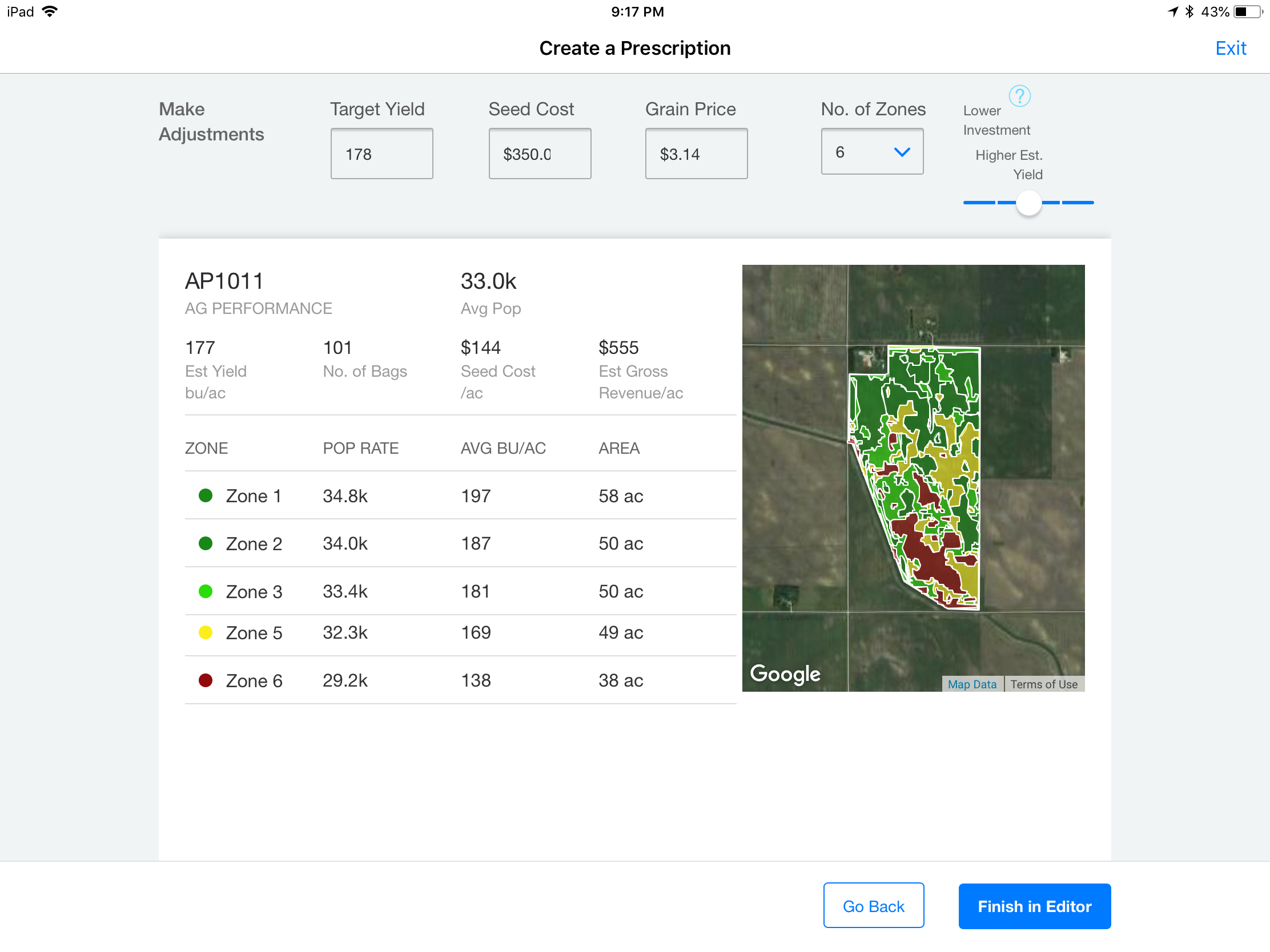Click the field prescription map thumbnail
Image resolution: width=1270 pixels, height=952 pixels.
pos(913,478)
